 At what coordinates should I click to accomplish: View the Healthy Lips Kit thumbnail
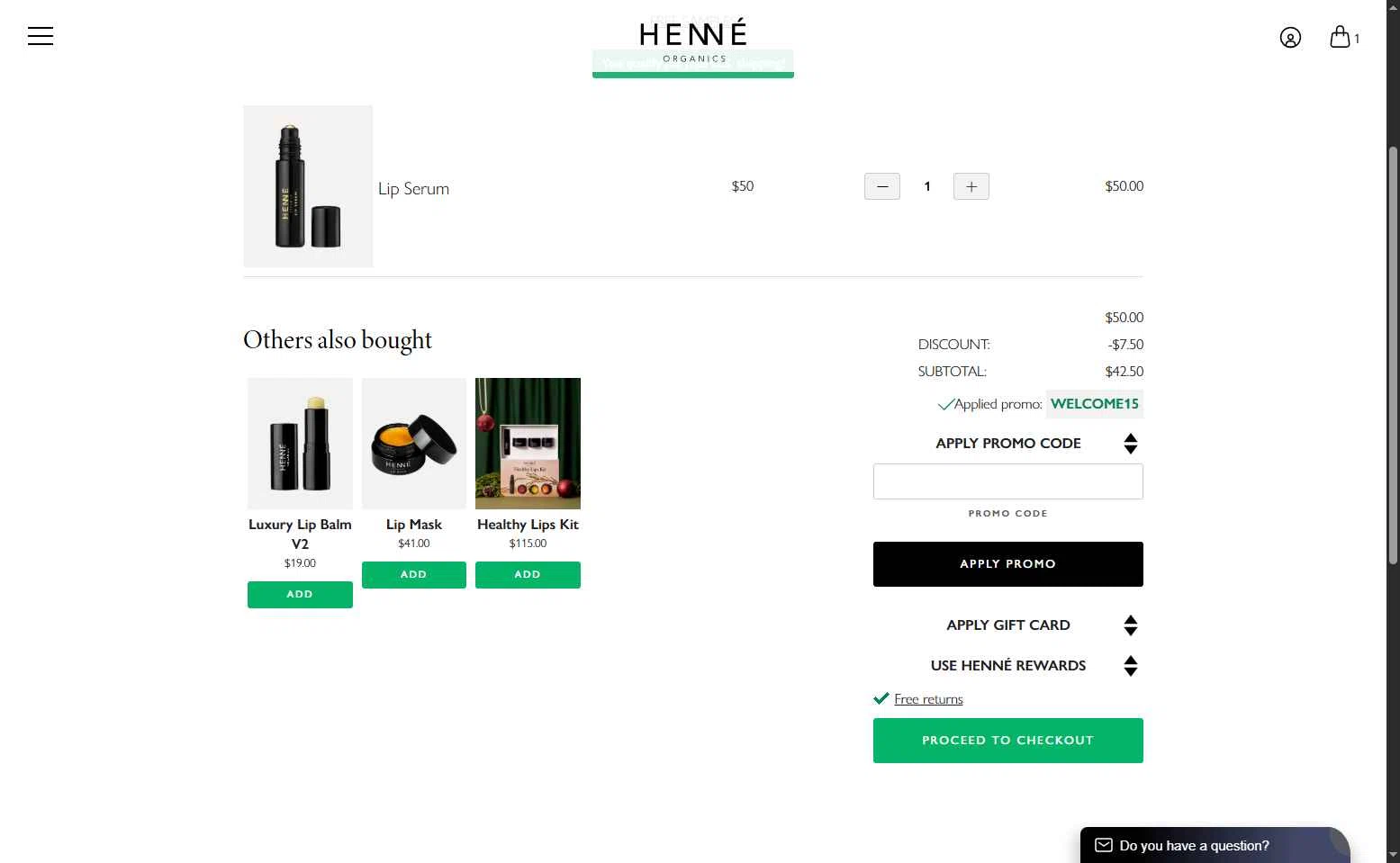click(528, 444)
